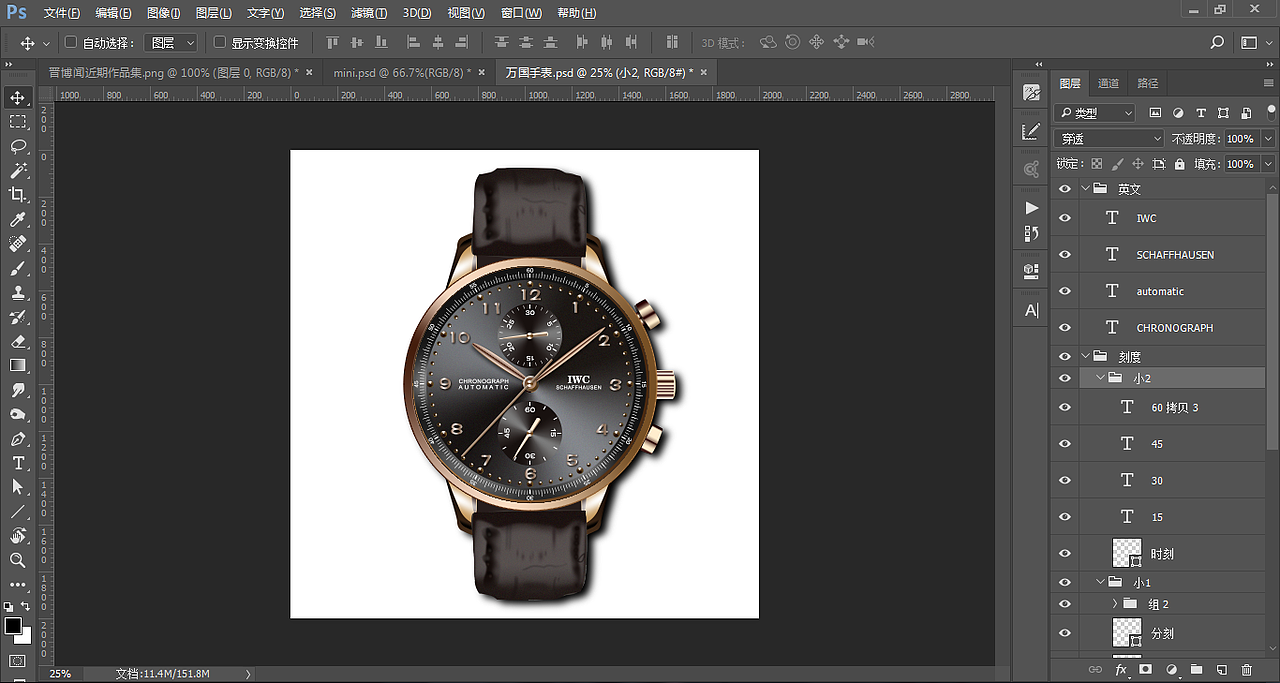
Task: Toggle visibility of 英文 group
Action: coord(1065,189)
